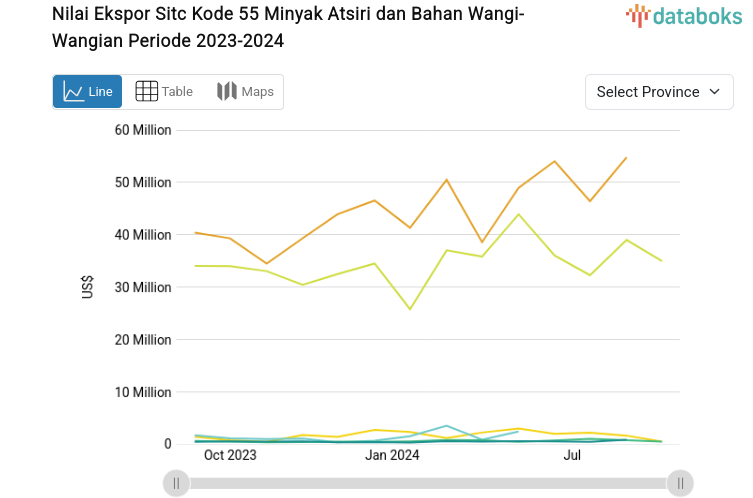Click the folded map icon
Image resolution: width=753 pixels, height=498 pixels.
[x=227, y=92]
